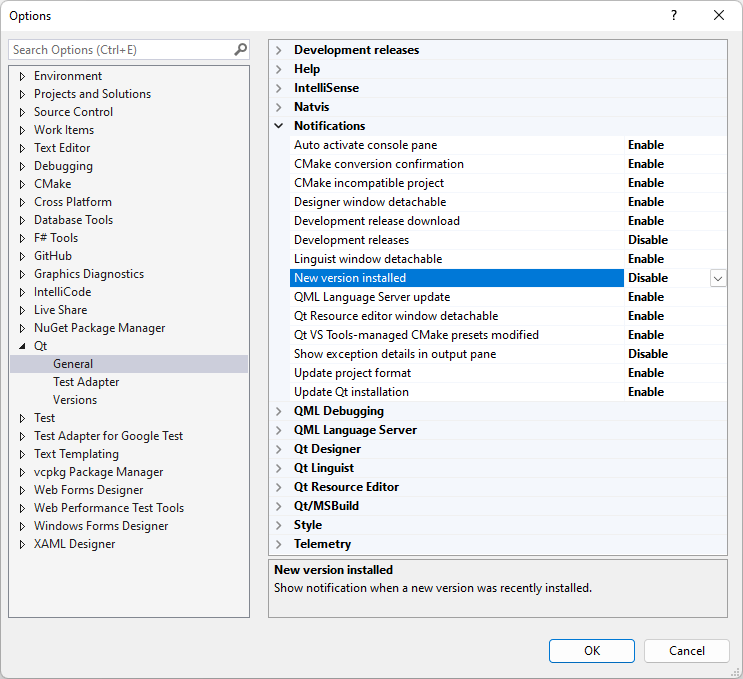Expand the Qt Resource Editor category

point(279,487)
